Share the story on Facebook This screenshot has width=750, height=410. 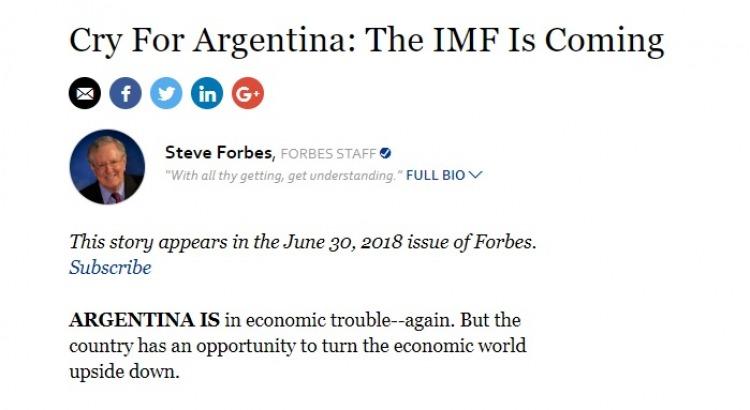(125, 93)
